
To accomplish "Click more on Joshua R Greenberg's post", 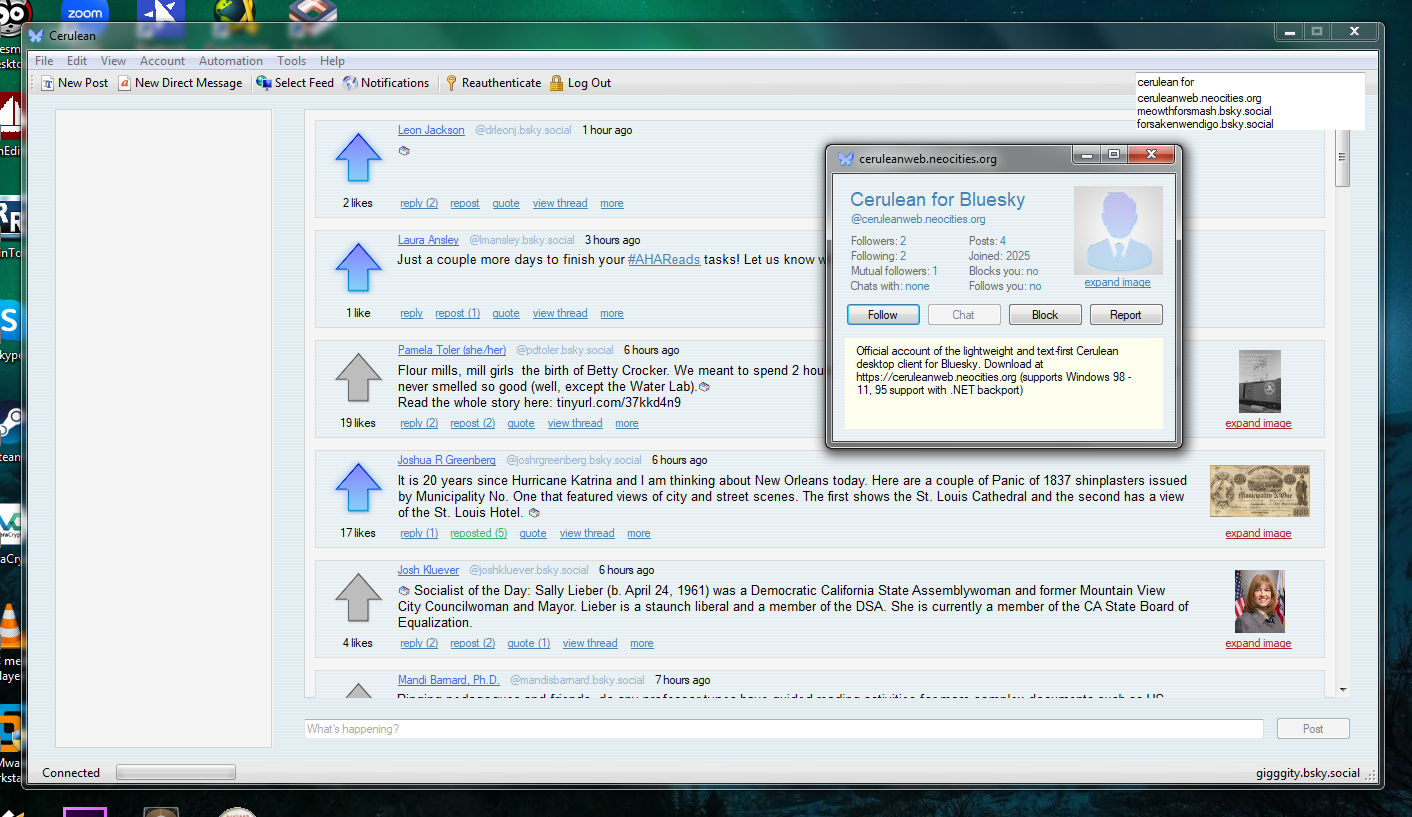I will click(639, 533).
